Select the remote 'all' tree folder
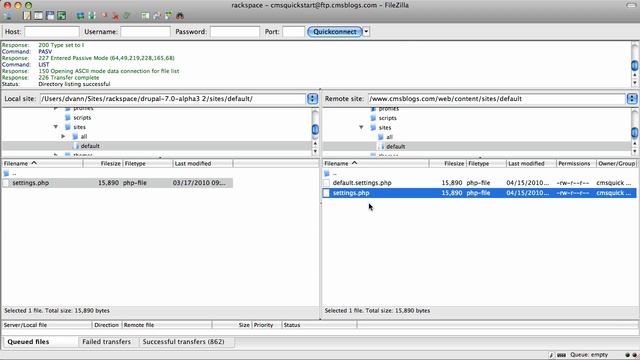 click(x=389, y=137)
